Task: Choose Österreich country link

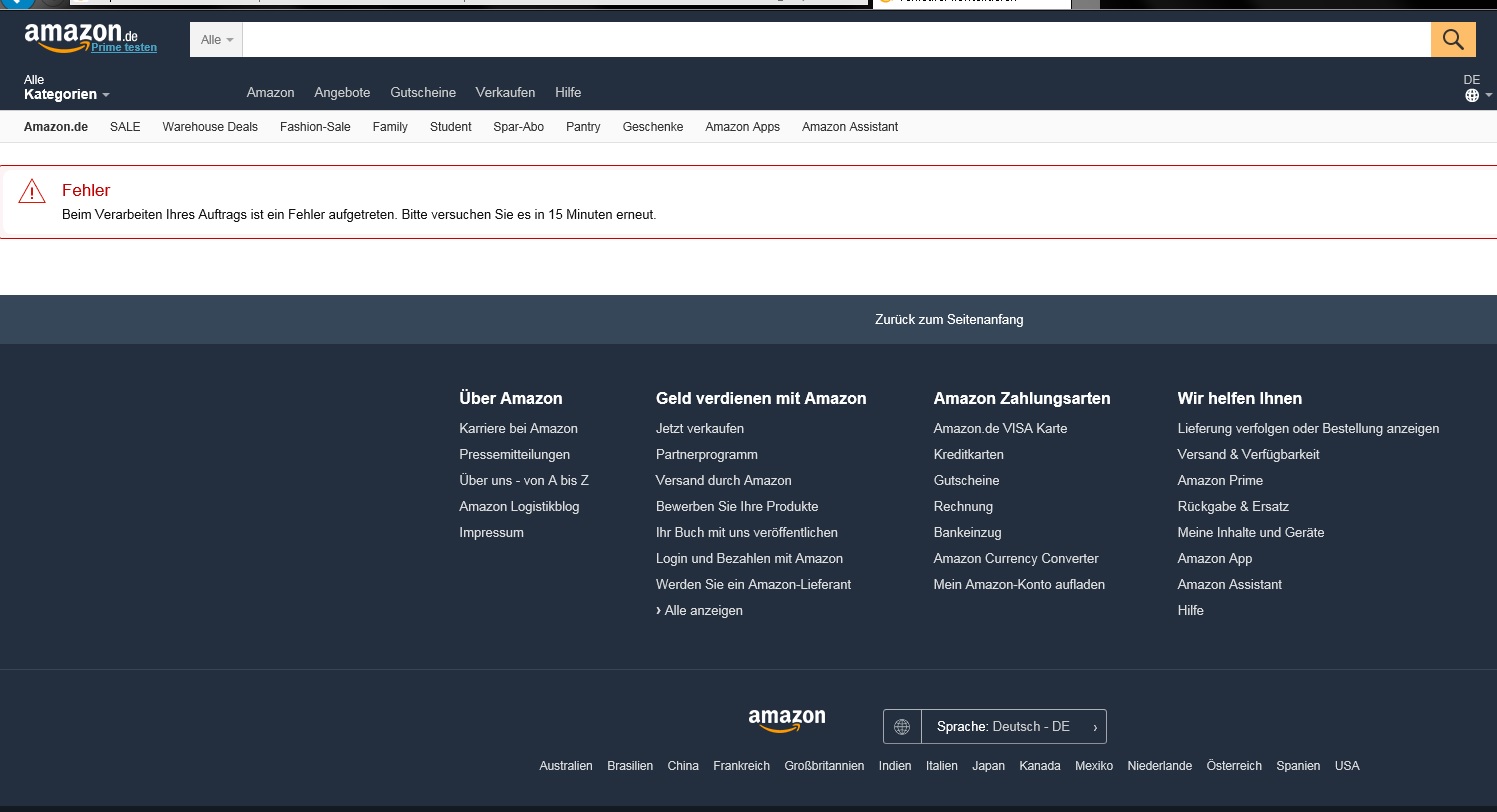Action: pos(1234,766)
